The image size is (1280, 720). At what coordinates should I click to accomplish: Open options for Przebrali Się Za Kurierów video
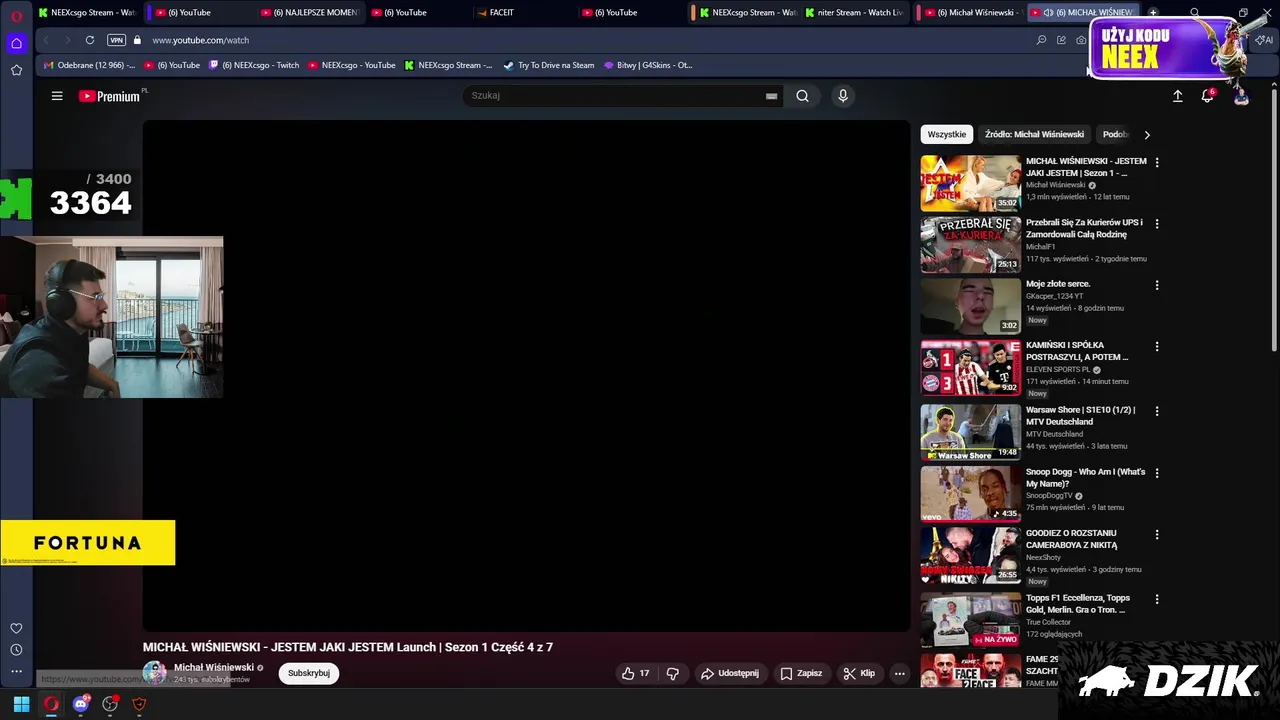coord(1157,223)
